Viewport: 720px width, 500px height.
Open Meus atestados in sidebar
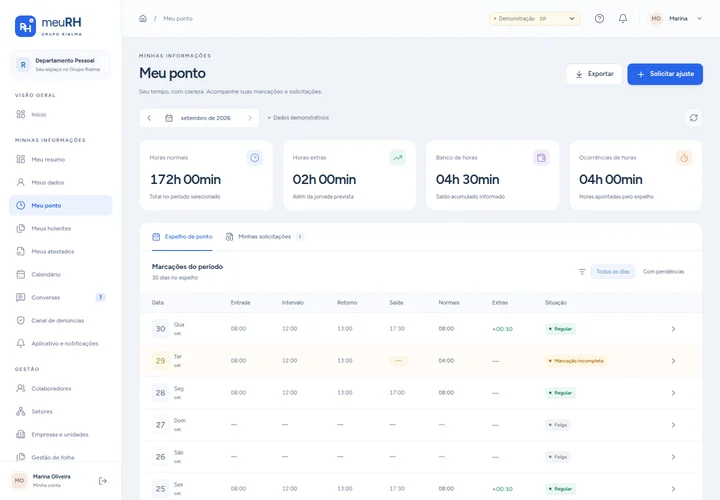coord(61,251)
